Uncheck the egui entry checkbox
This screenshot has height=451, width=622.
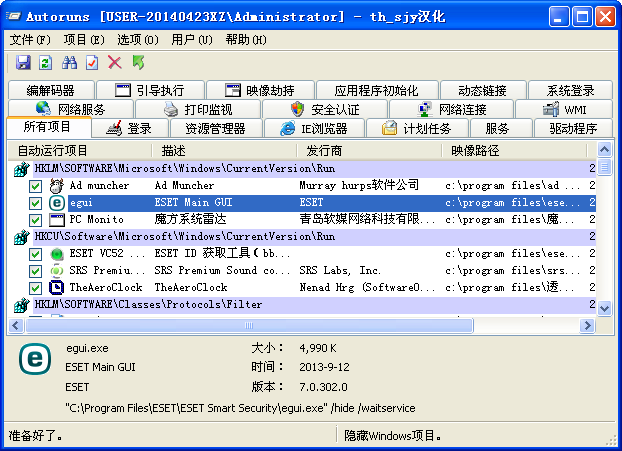[x=35, y=203]
